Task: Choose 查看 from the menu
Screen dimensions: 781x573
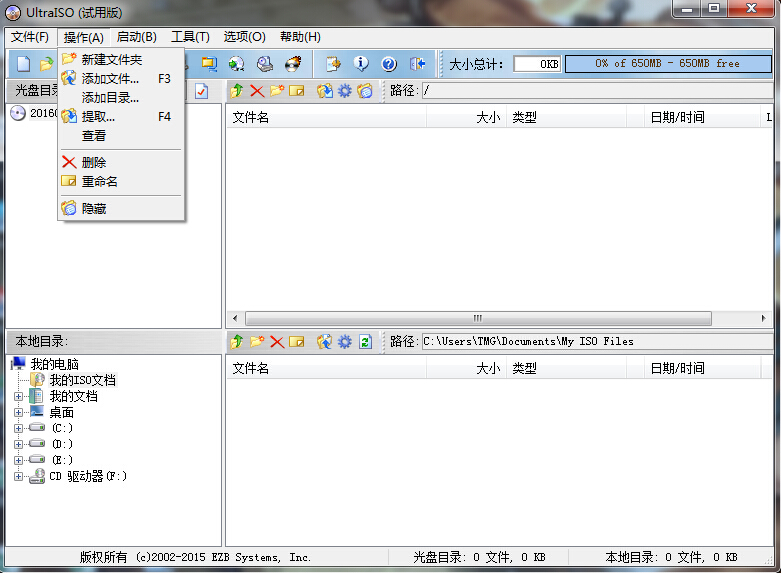Action: (x=121, y=136)
